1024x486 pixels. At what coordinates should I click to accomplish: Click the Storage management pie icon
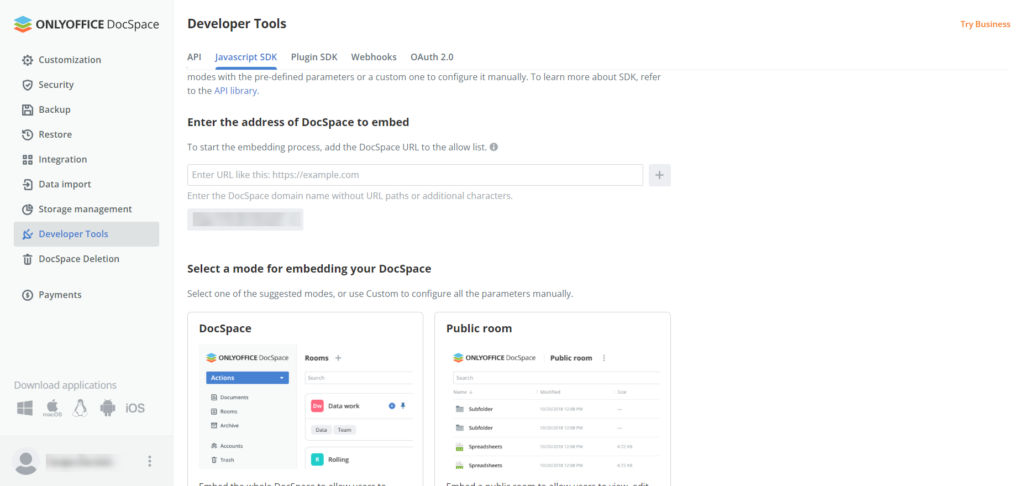point(27,209)
